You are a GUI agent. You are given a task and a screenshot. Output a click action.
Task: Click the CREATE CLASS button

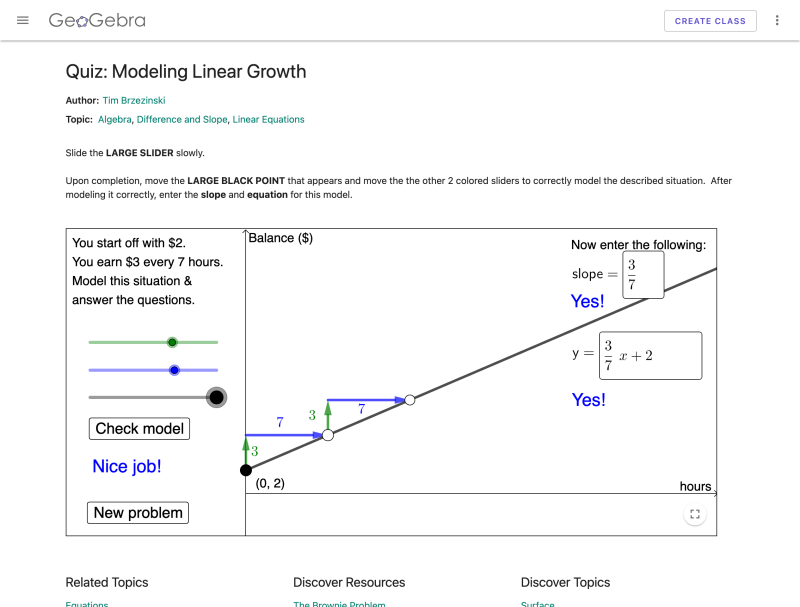coord(710,20)
